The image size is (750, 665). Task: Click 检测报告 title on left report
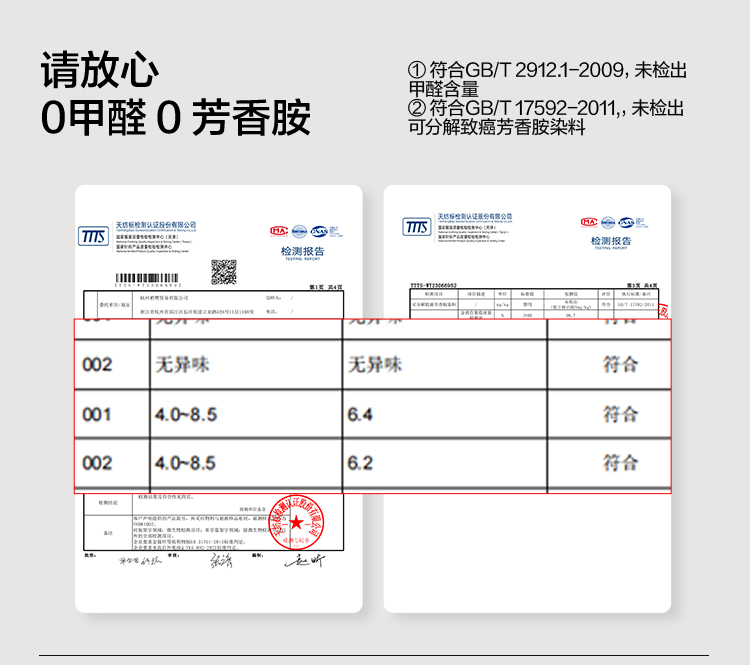point(302,251)
